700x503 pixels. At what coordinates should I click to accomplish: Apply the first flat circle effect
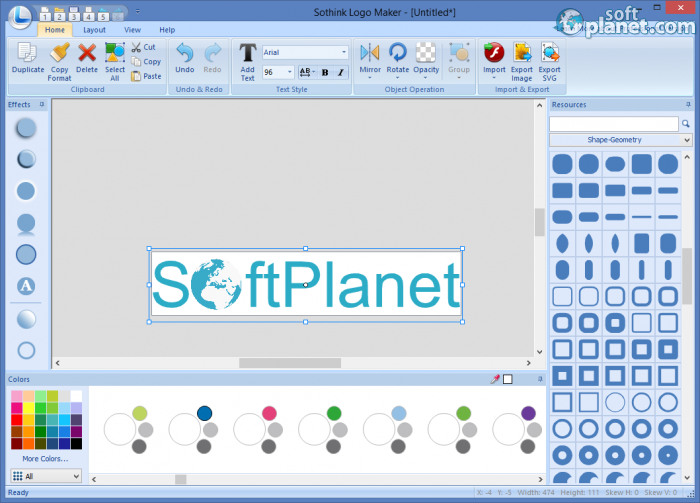(x=26, y=128)
